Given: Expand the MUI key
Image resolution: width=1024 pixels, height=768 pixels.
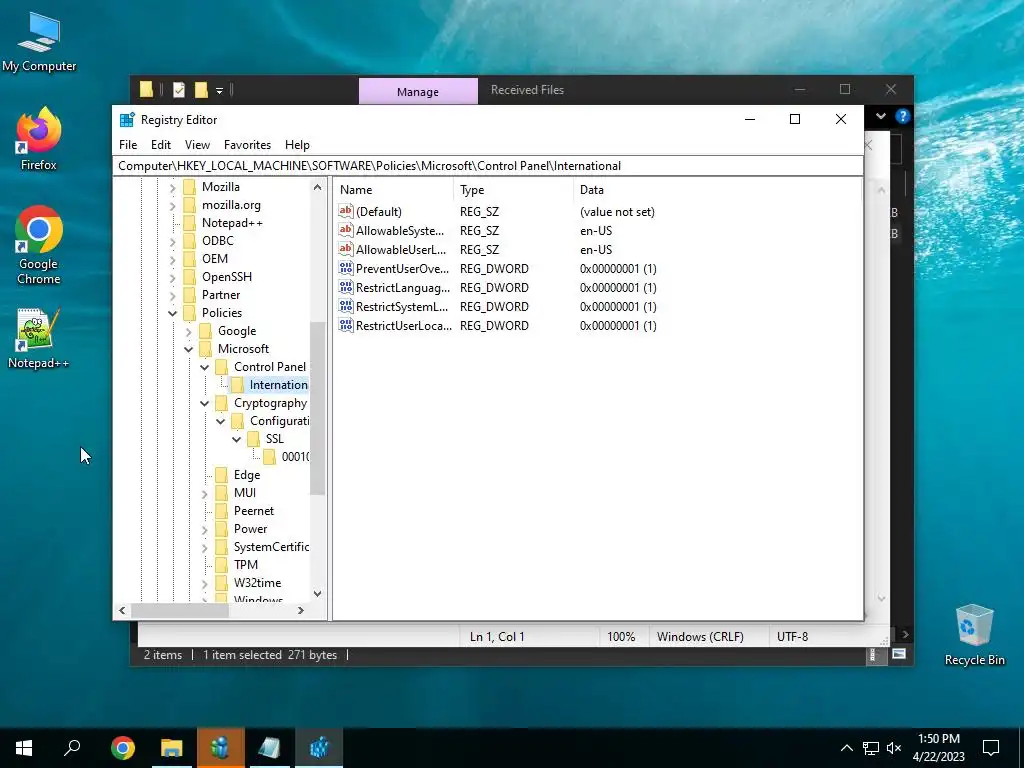Looking at the screenshot, I should [204, 493].
